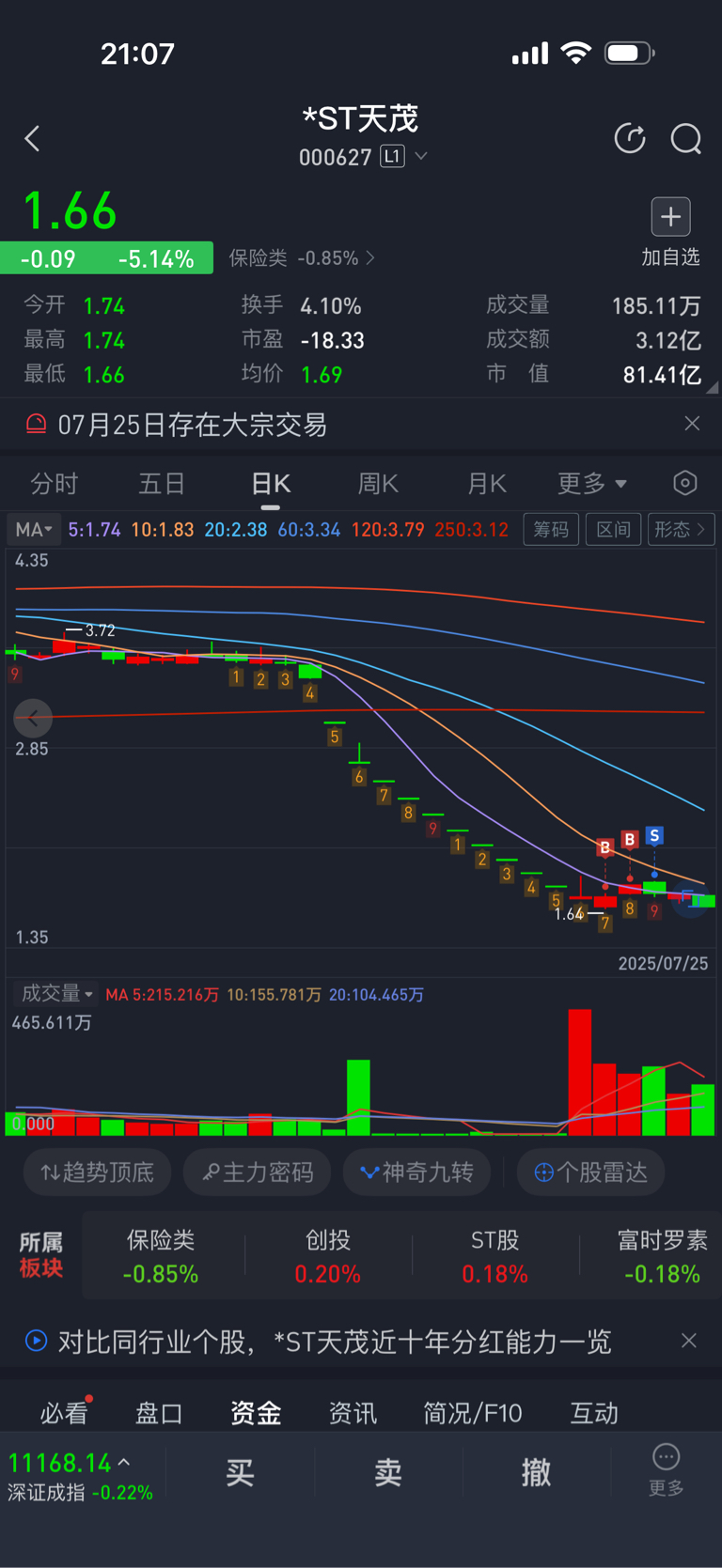Tap the 换手 4.10% value

pos(331,305)
